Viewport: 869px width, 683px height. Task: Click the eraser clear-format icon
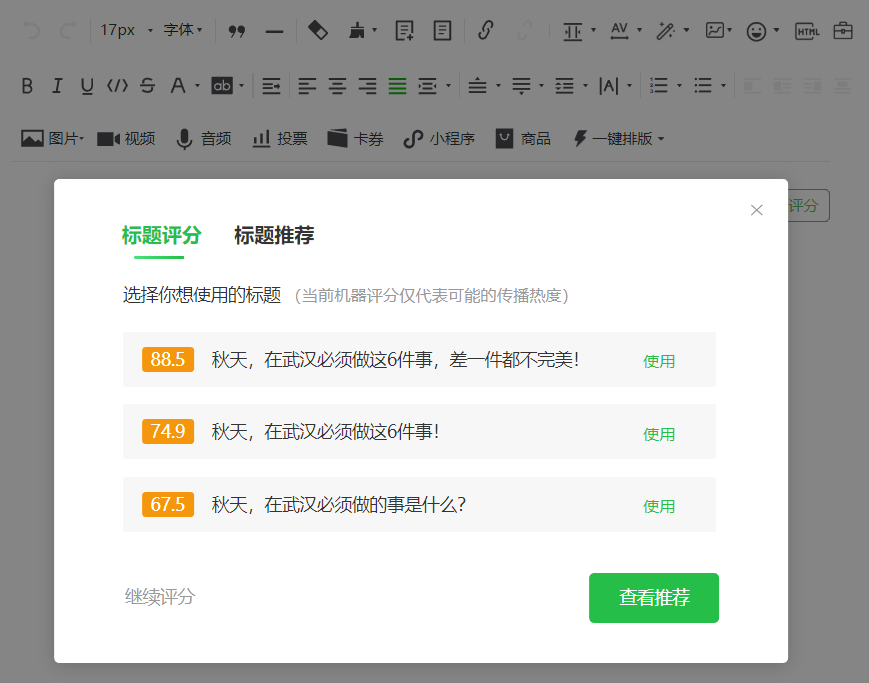point(318,30)
